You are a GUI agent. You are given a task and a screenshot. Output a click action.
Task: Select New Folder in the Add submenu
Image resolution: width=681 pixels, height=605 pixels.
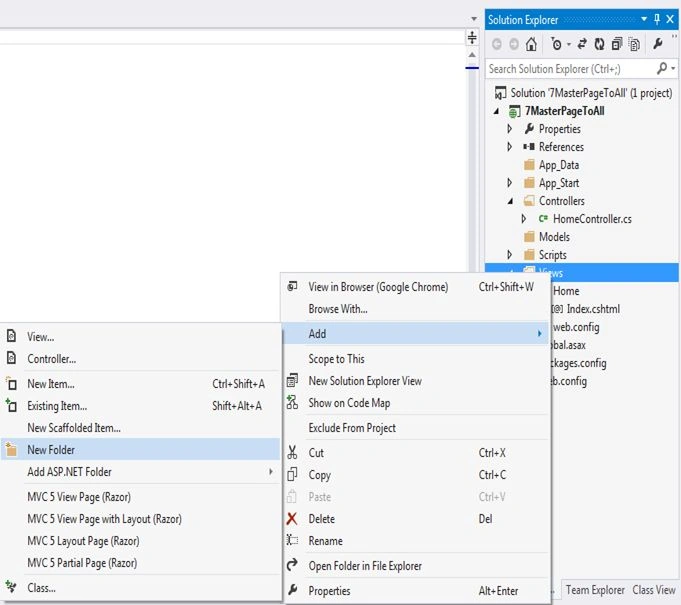coord(141,450)
